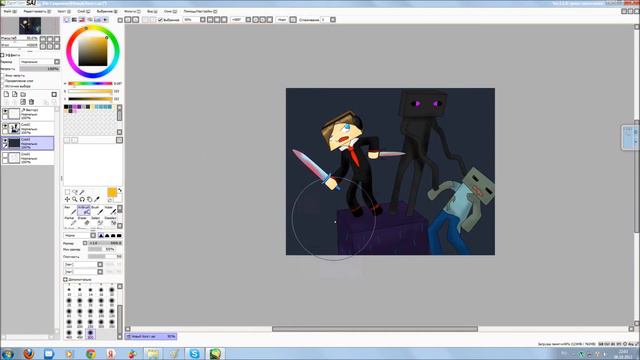This screenshot has width=640, height=360.
Task: Pick the rectangular selection tool
Action: [67, 192]
